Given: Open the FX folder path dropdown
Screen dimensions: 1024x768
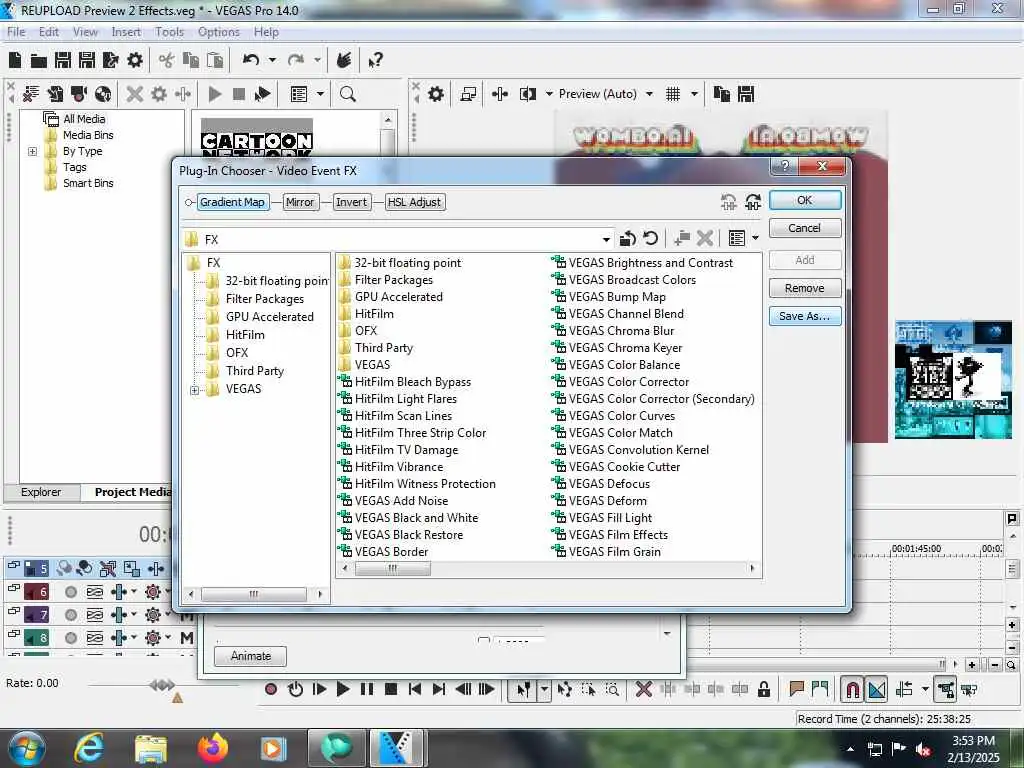Looking at the screenshot, I should click(606, 240).
